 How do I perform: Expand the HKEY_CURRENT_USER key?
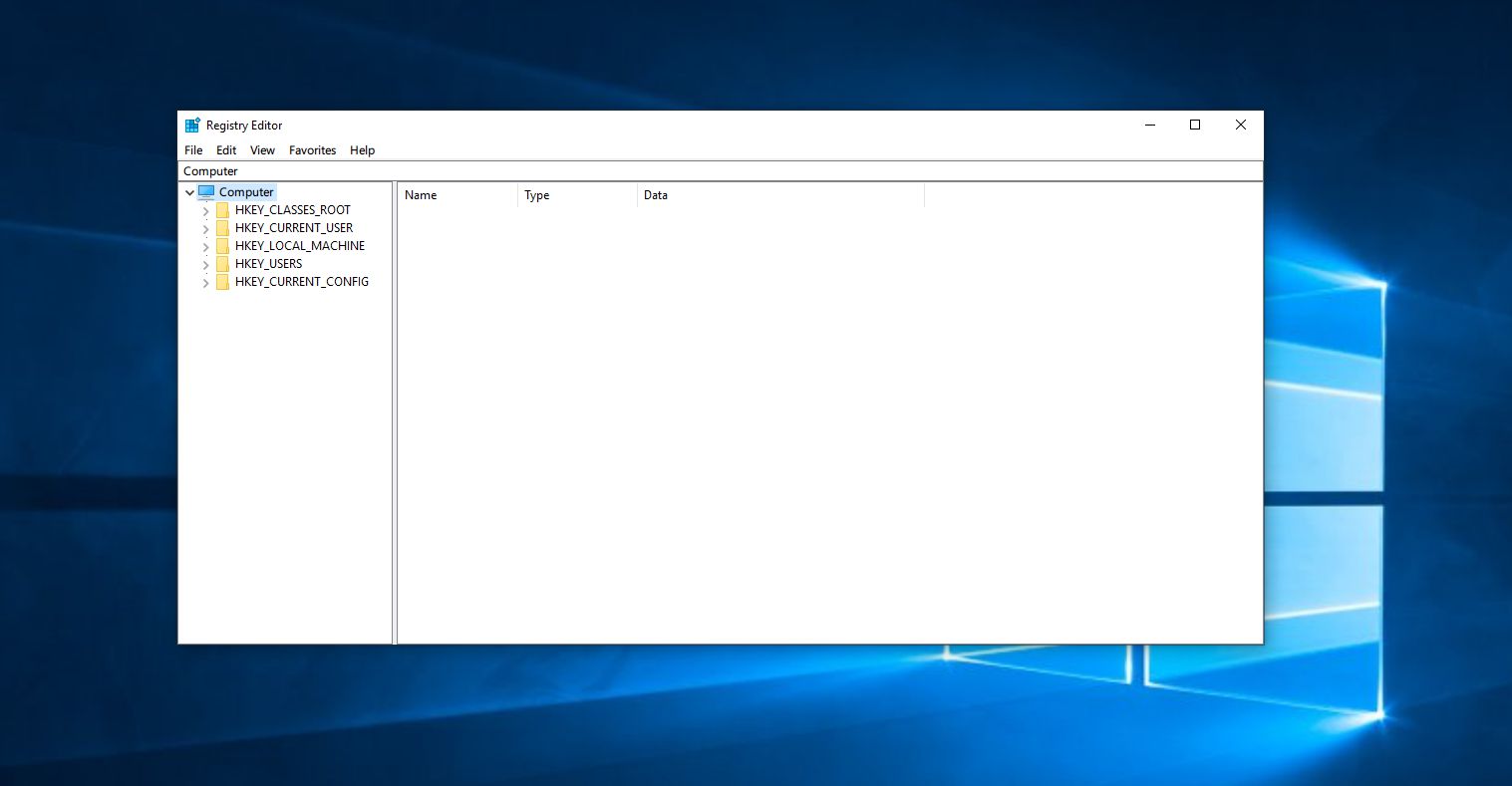pos(206,229)
